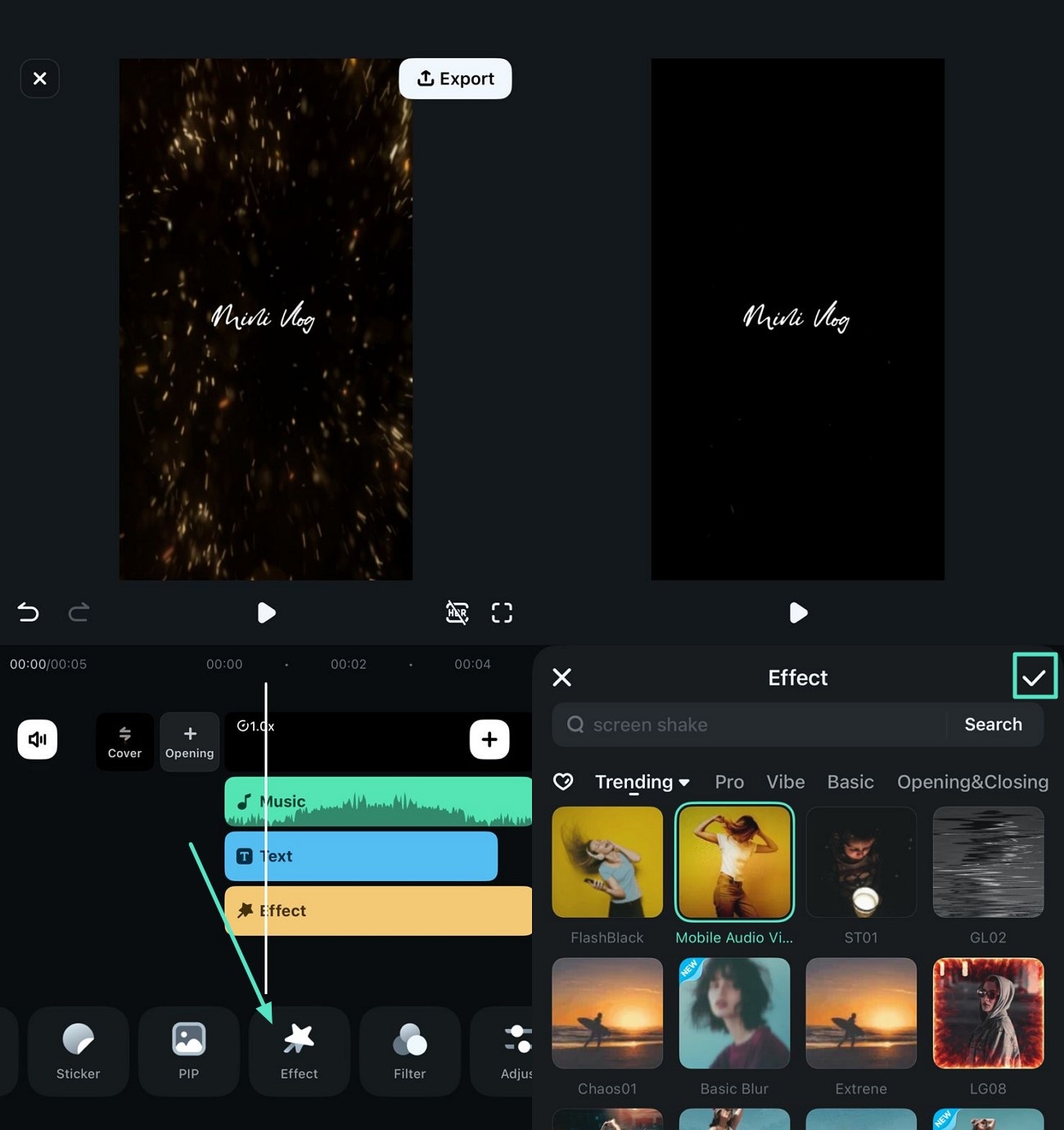
Task: Open the favorites heart category
Action: pyautogui.click(x=563, y=781)
